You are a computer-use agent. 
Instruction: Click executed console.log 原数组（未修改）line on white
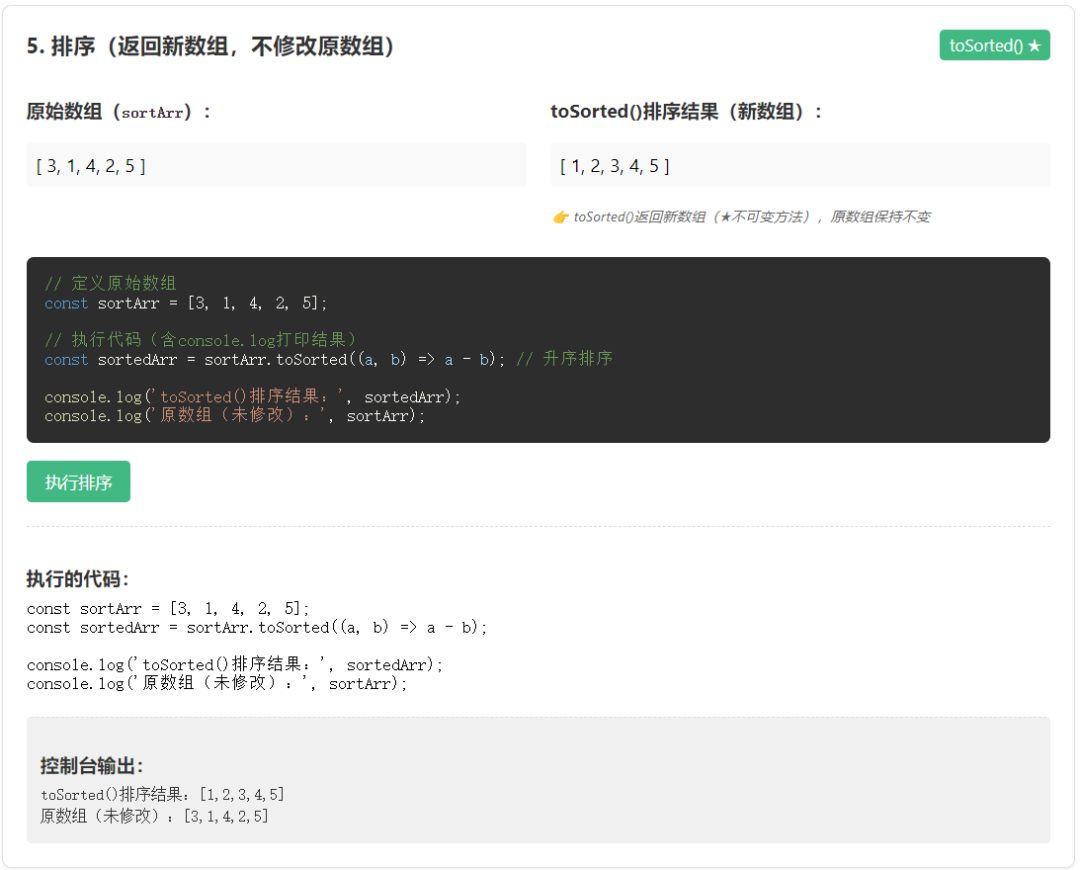[217, 684]
